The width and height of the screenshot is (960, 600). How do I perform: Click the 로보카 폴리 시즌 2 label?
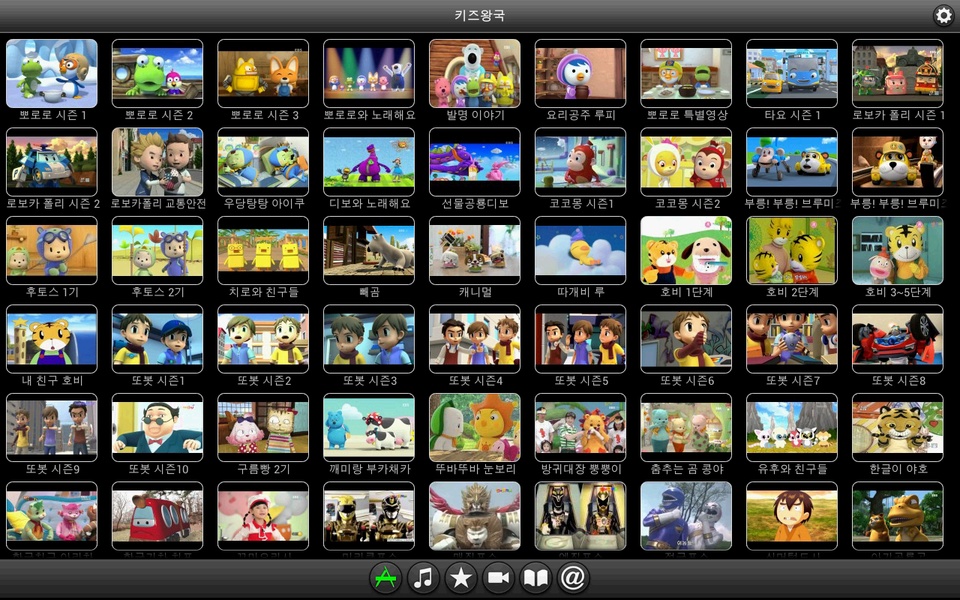coord(53,203)
